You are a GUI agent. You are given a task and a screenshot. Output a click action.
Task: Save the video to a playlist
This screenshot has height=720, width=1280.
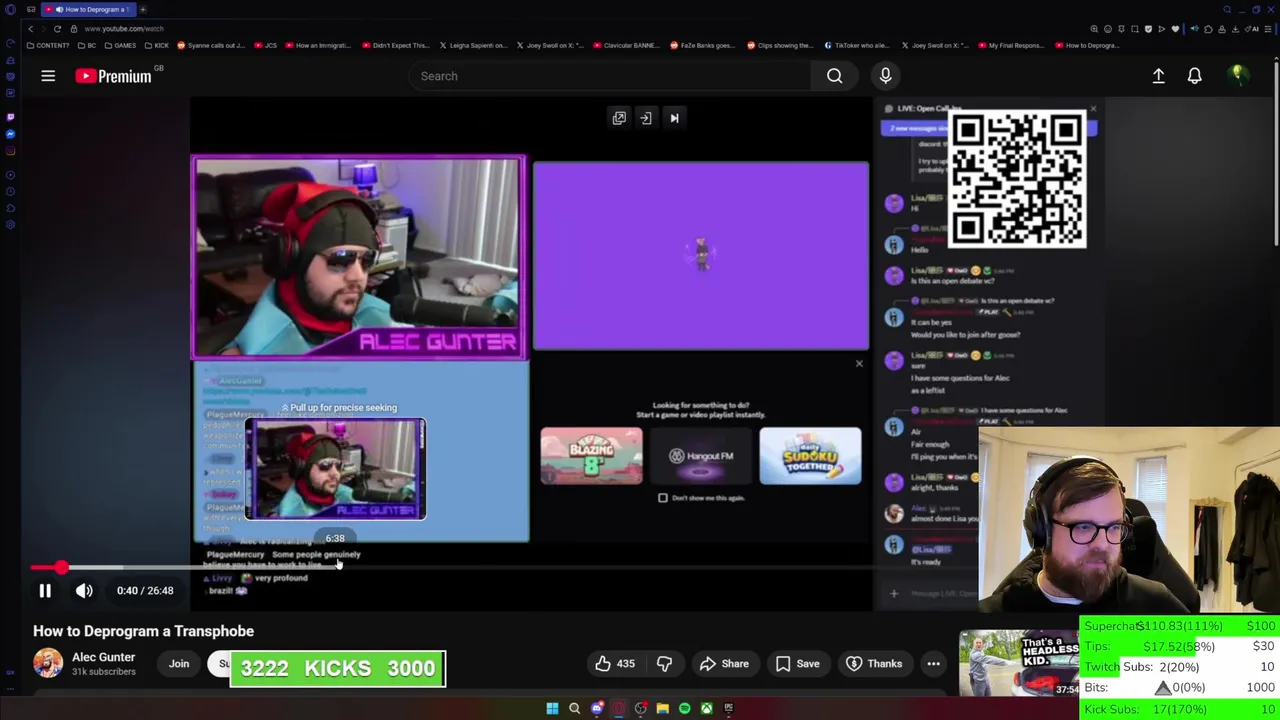pos(798,664)
